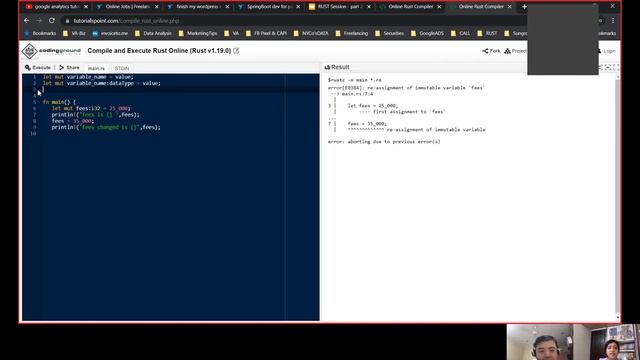
Task: Click the browser reload icon
Action: click(x=52, y=20)
